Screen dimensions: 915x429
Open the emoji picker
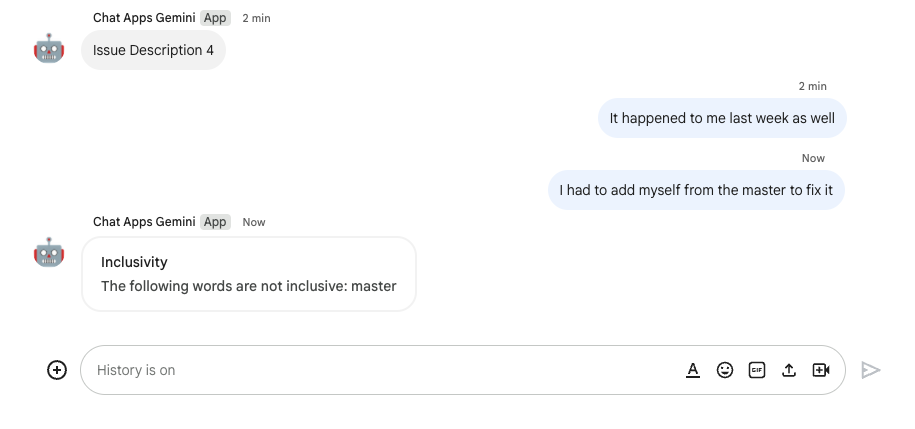(x=725, y=370)
